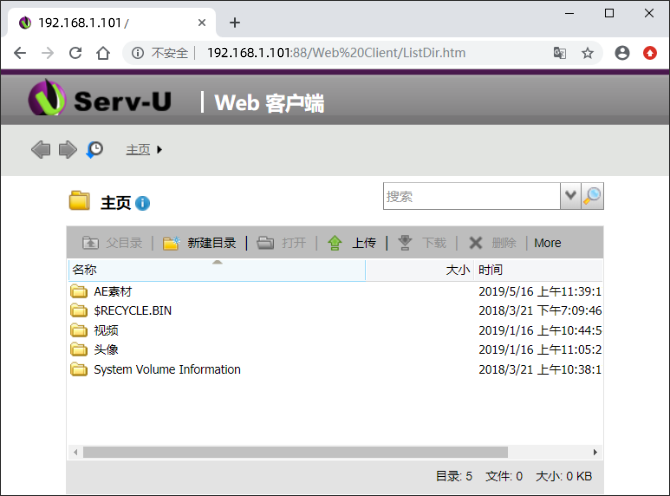Click the browser forward arrow

coord(48,53)
